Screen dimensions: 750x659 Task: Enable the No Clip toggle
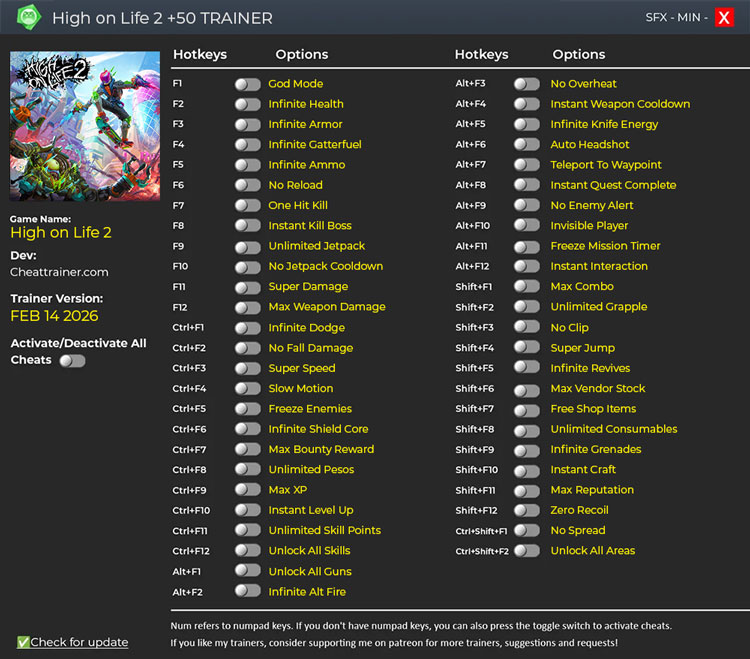526,328
